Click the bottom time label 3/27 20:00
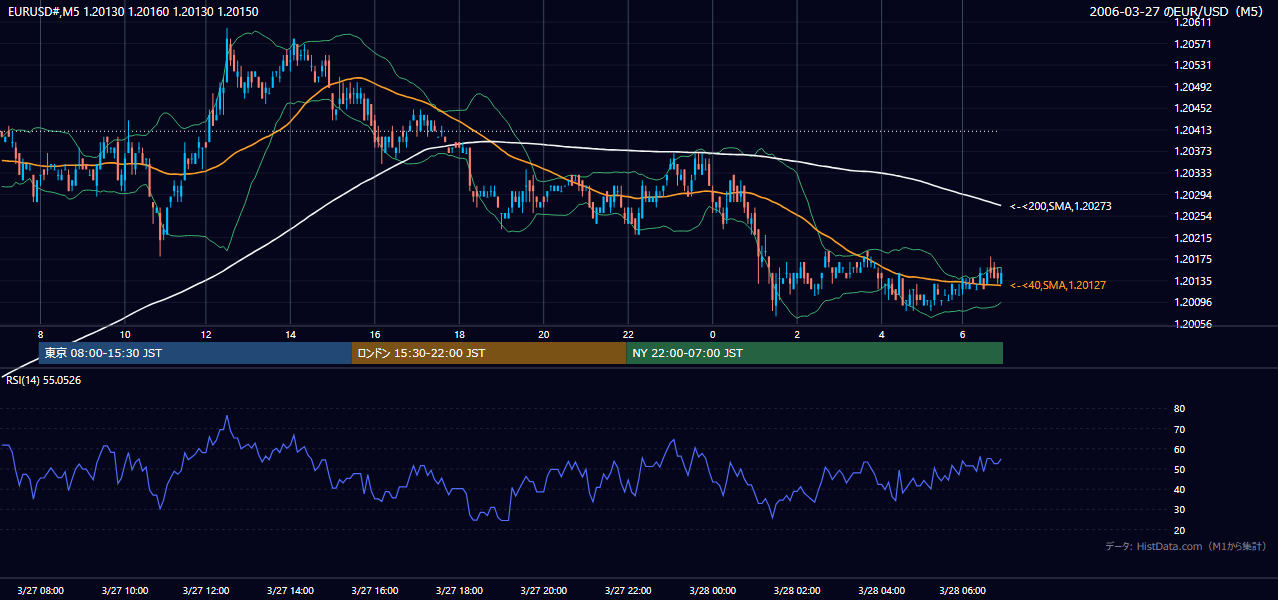 tap(544, 590)
